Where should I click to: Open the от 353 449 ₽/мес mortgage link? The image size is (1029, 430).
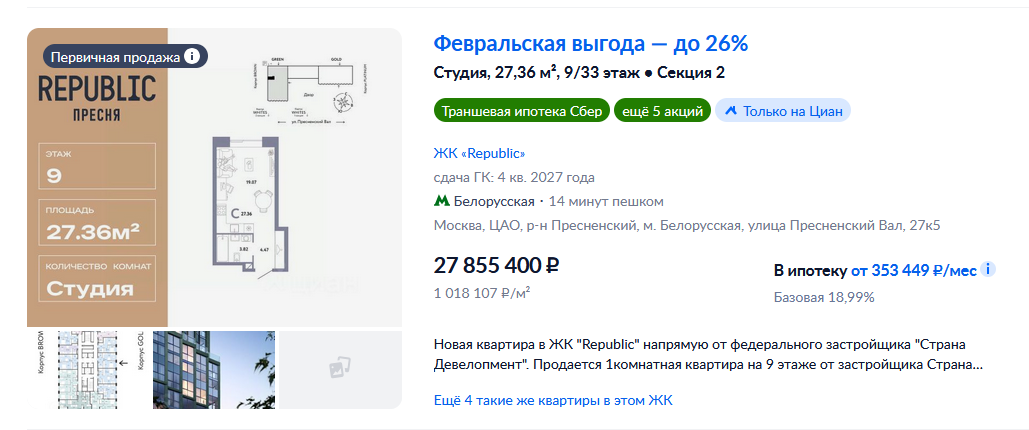tap(913, 270)
